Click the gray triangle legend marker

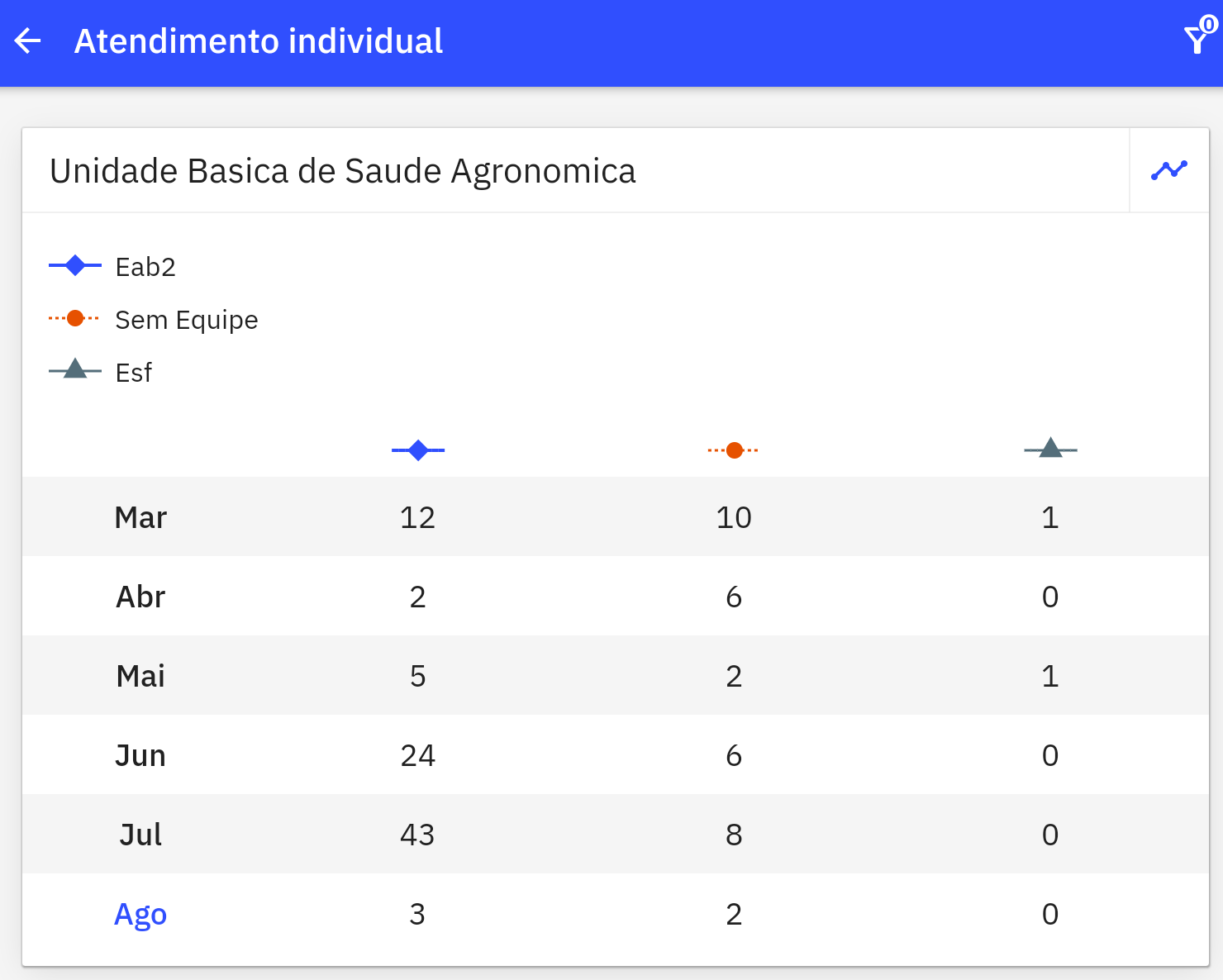(75, 369)
